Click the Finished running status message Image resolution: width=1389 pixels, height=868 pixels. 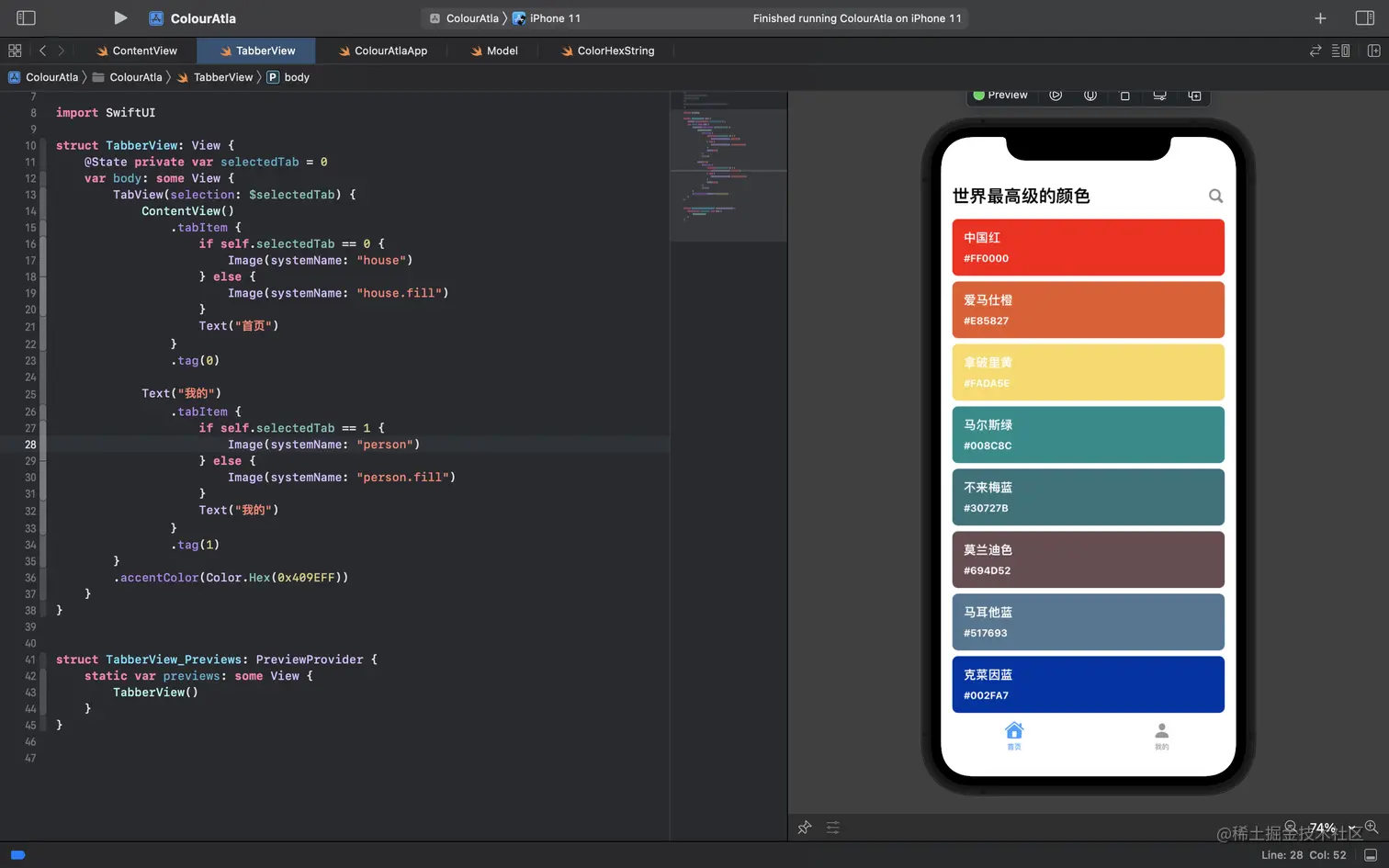(x=857, y=18)
